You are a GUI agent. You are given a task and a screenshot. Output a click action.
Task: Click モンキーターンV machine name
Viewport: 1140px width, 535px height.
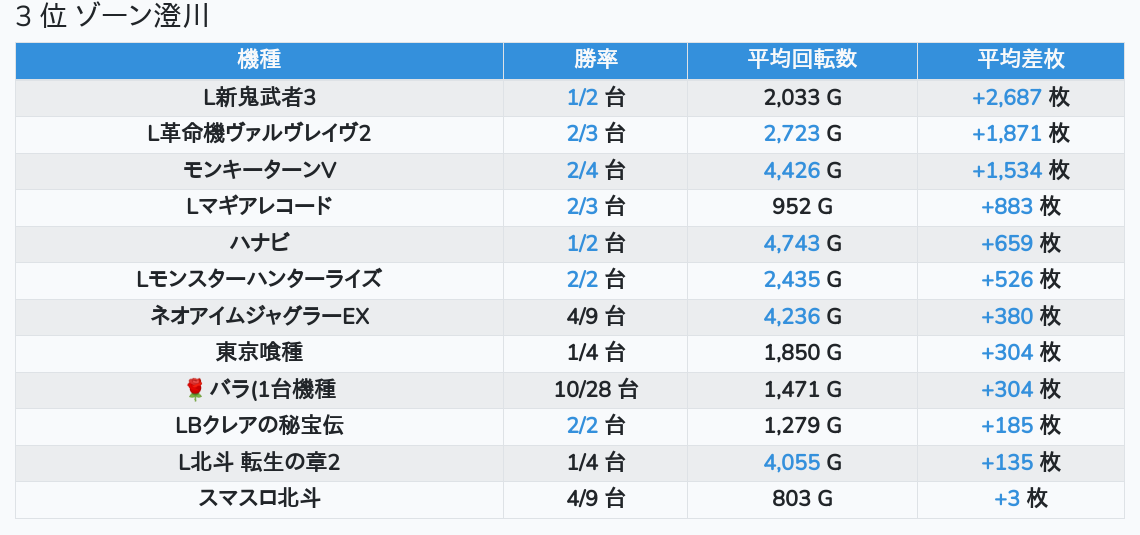259,171
